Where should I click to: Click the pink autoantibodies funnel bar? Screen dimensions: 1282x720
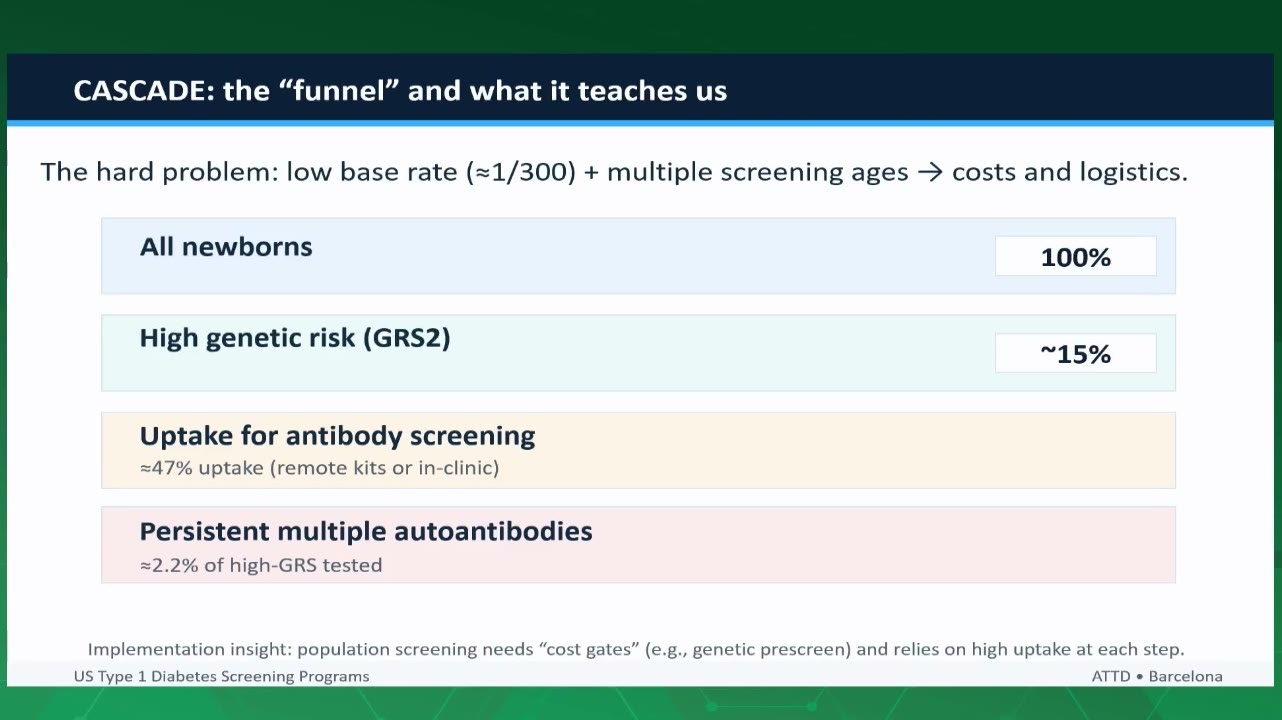coord(638,545)
